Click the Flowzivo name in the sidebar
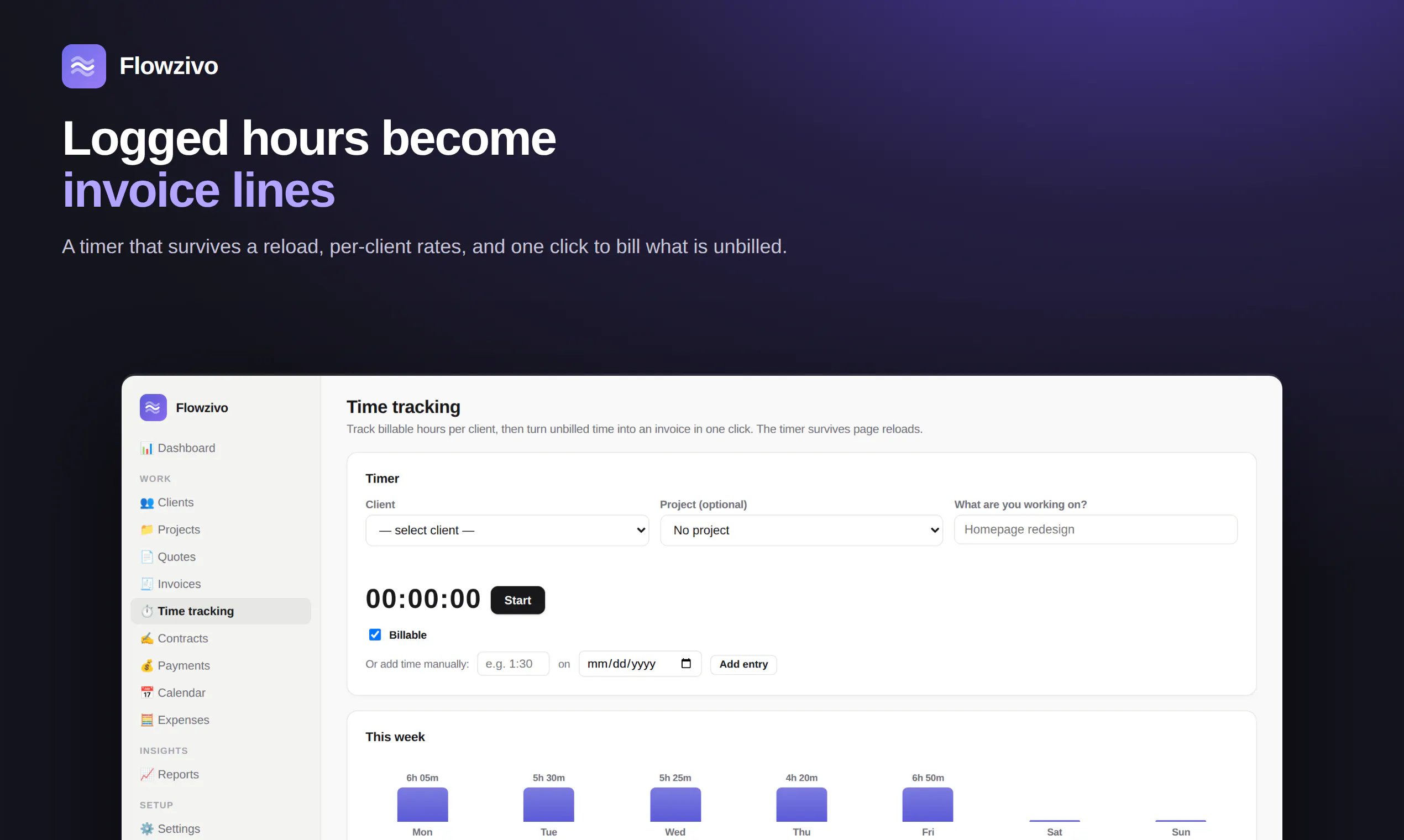This screenshot has height=840, width=1404. pyautogui.click(x=202, y=407)
